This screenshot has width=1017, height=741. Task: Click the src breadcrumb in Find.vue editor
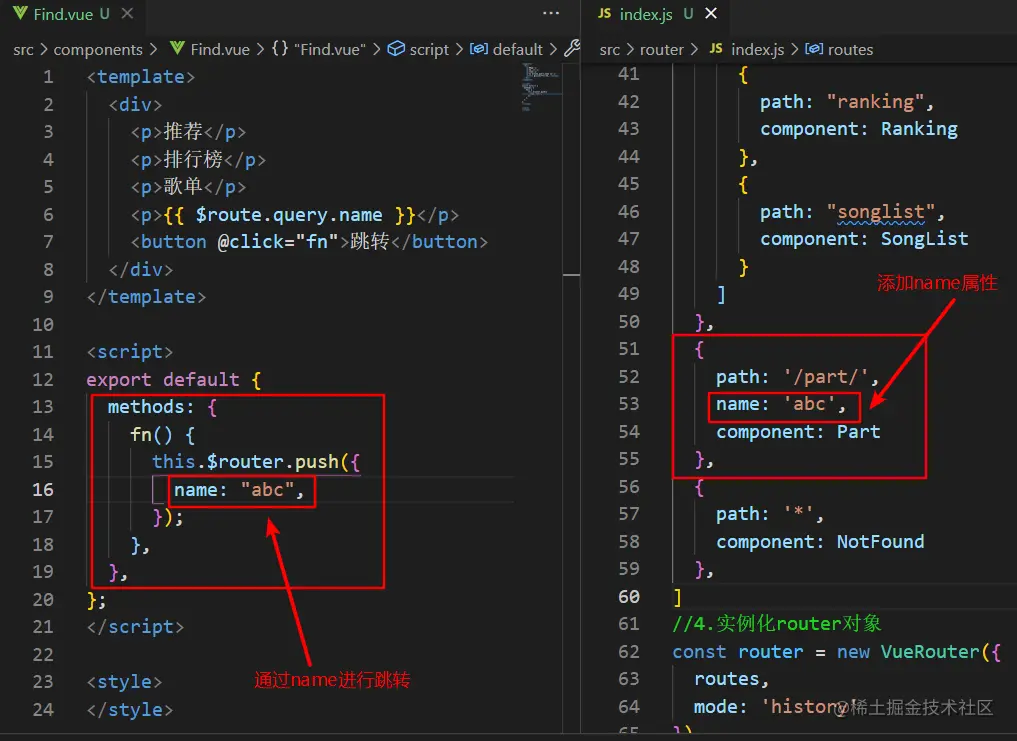click(x=23, y=49)
